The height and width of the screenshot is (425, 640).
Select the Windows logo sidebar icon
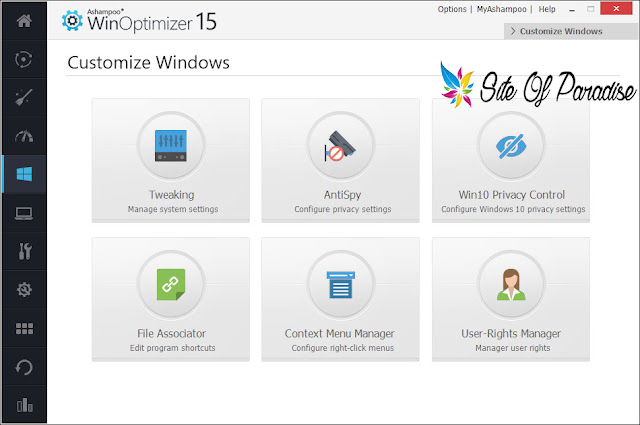[24, 174]
